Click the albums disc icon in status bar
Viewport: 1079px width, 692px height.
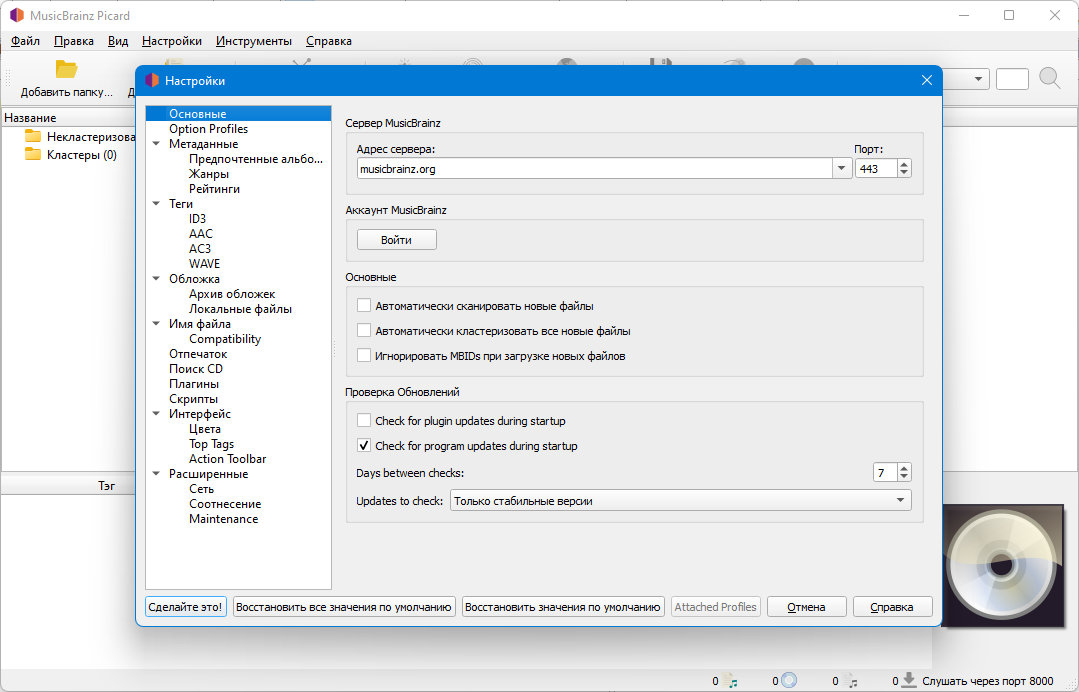point(789,680)
